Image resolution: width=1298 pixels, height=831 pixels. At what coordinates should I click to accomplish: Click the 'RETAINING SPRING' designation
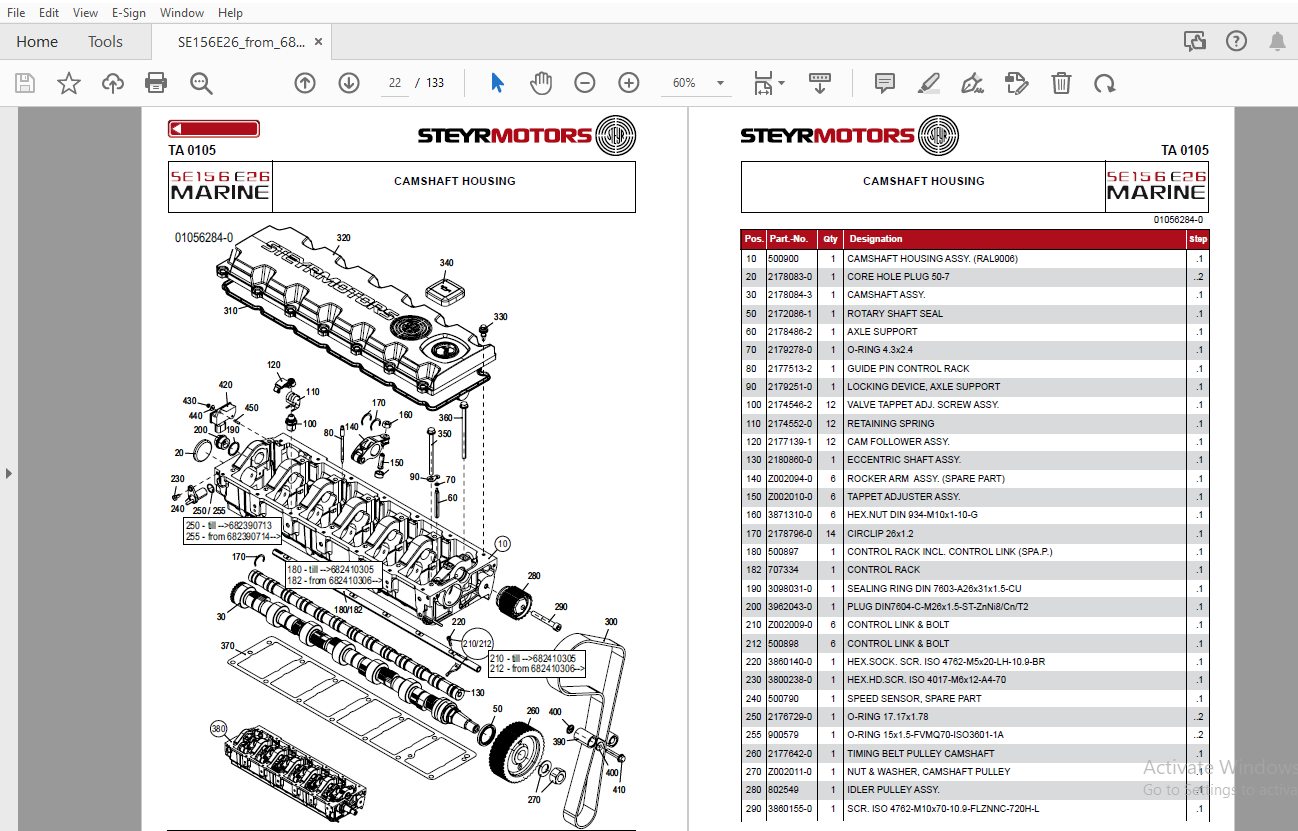891,423
